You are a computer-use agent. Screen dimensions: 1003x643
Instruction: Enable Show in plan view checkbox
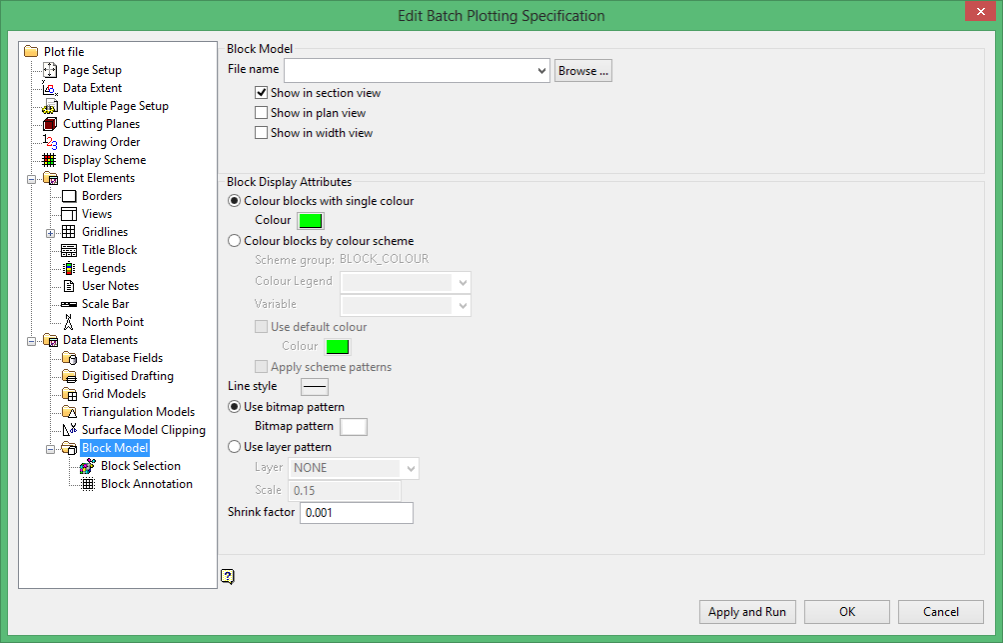pyautogui.click(x=261, y=113)
